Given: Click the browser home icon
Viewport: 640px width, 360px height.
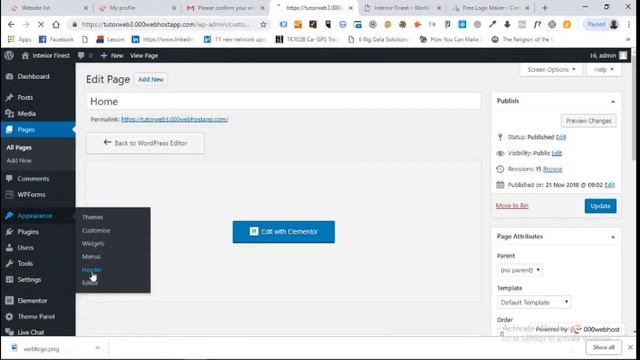Looking at the screenshot, I should pos(56,24).
